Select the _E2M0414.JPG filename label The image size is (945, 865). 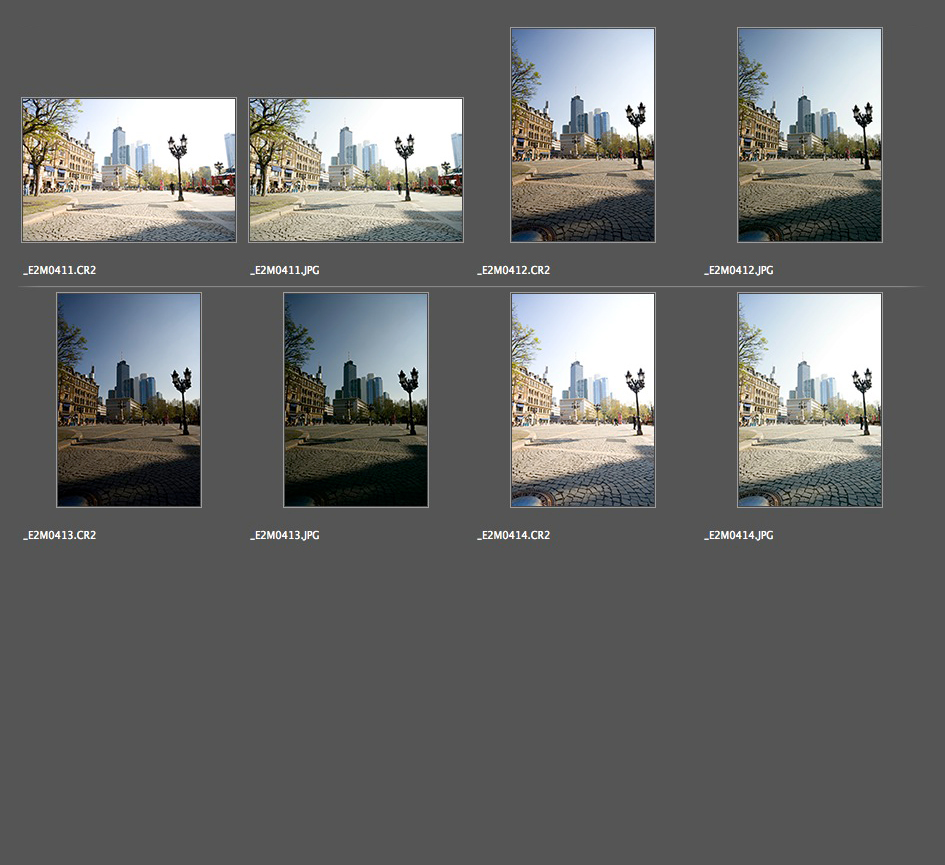click(739, 536)
